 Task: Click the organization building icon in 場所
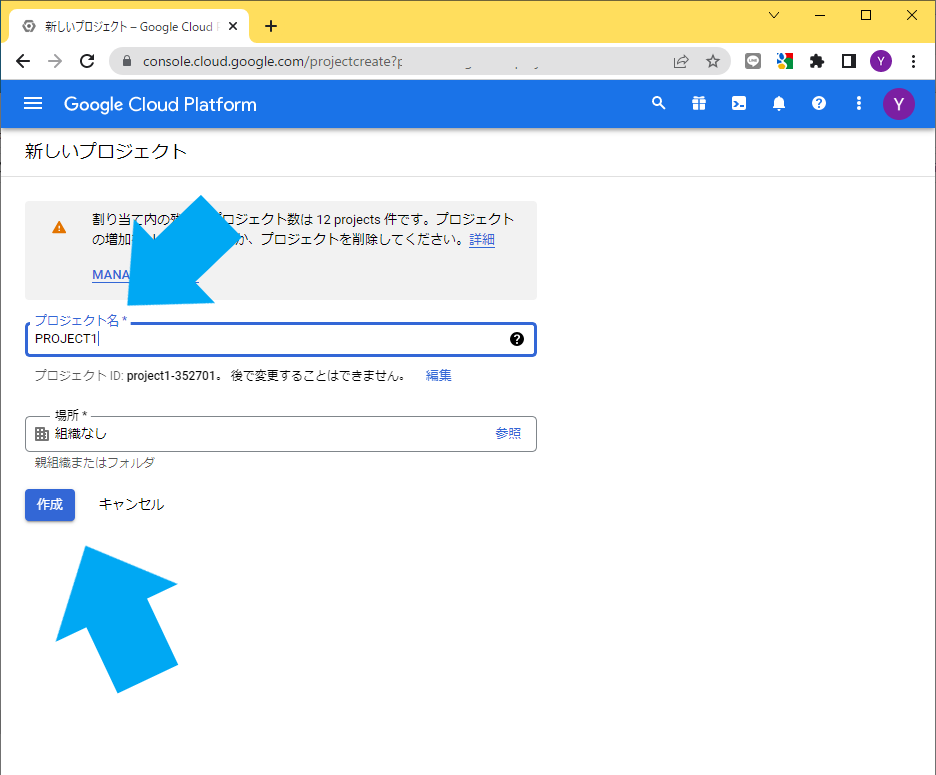[x=42, y=434]
